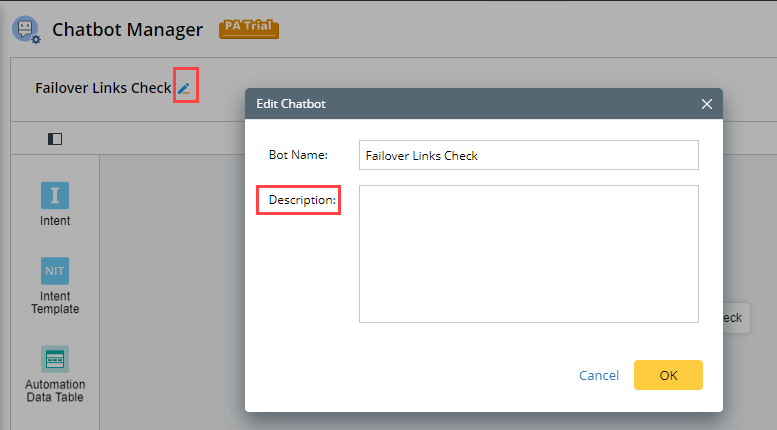Click the Chatbot Manager heading text
Image resolution: width=777 pixels, height=430 pixels.
127,29
